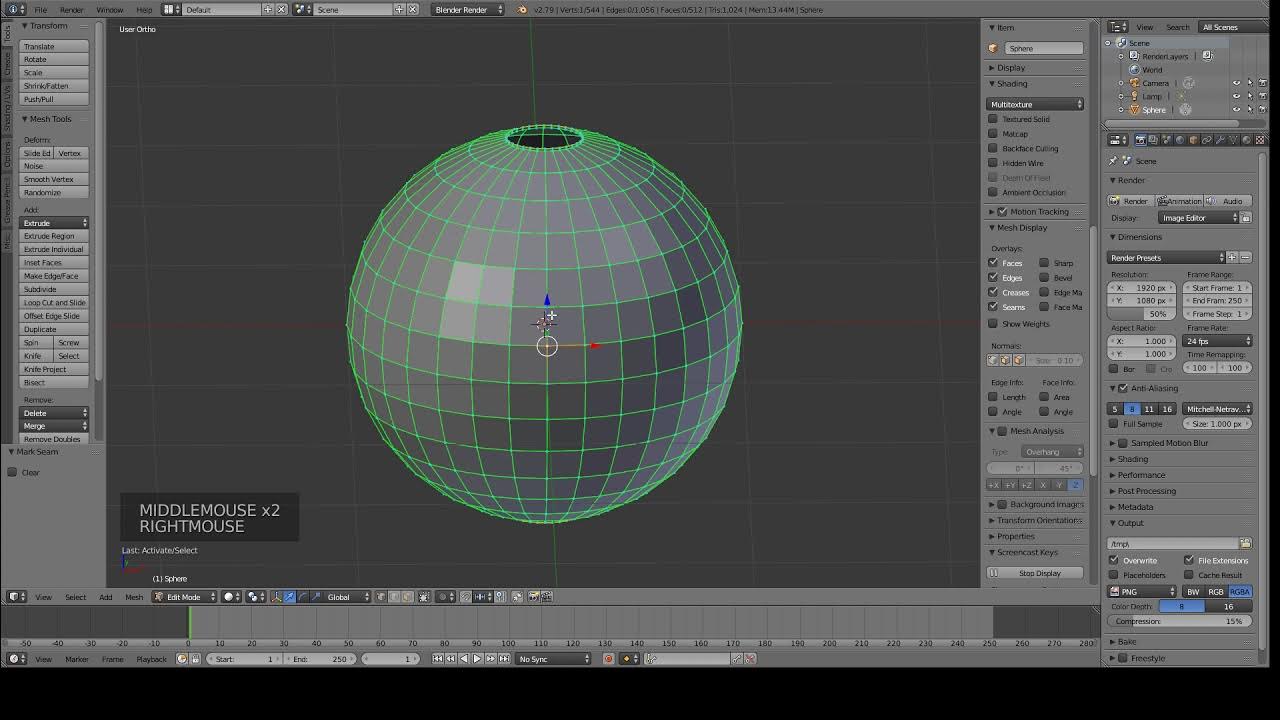The height and width of the screenshot is (720, 1280).
Task: Click the Subdivide button
Action: point(55,289)
